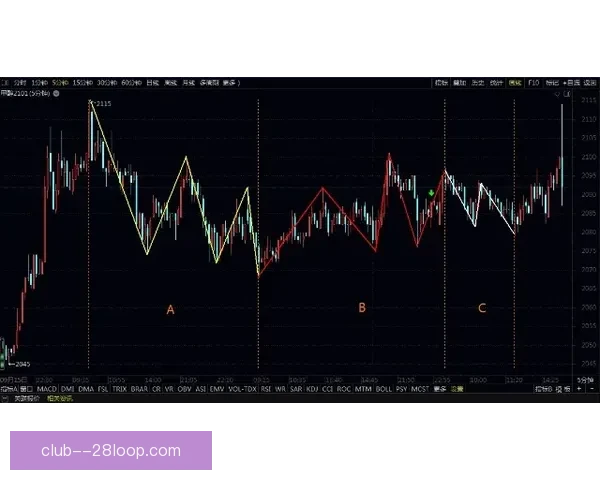
Task: Click the 5分钟 period label at bottom right
Action: click(584, 380)
